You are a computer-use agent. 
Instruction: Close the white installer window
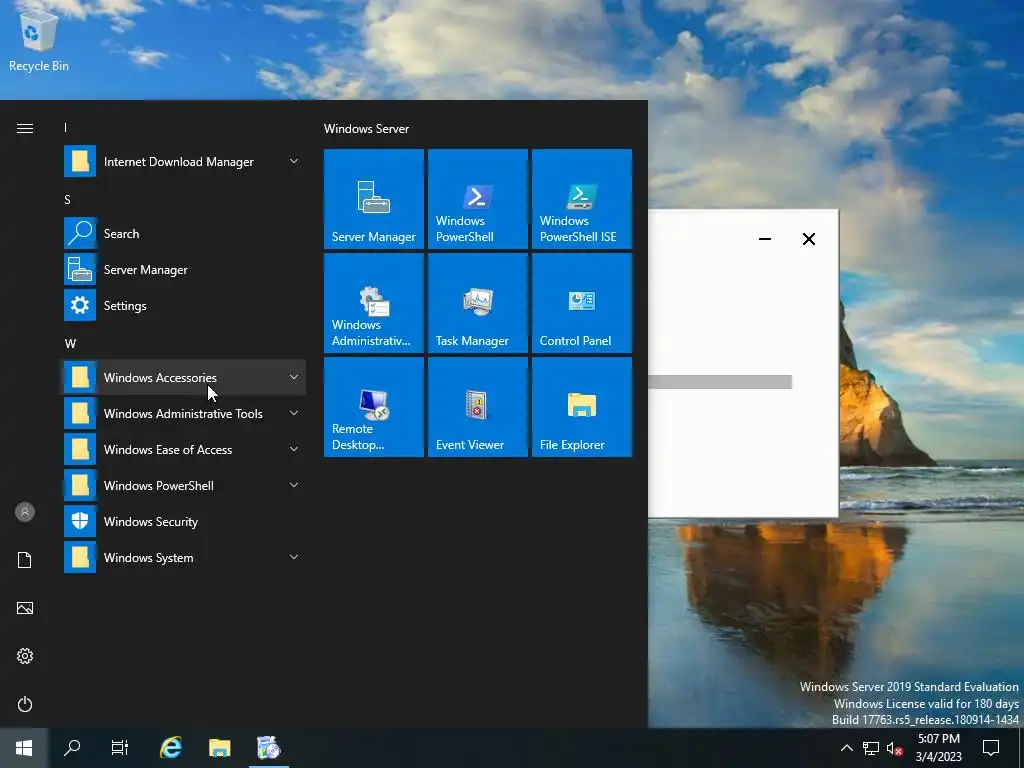click(x=808, y=239)
